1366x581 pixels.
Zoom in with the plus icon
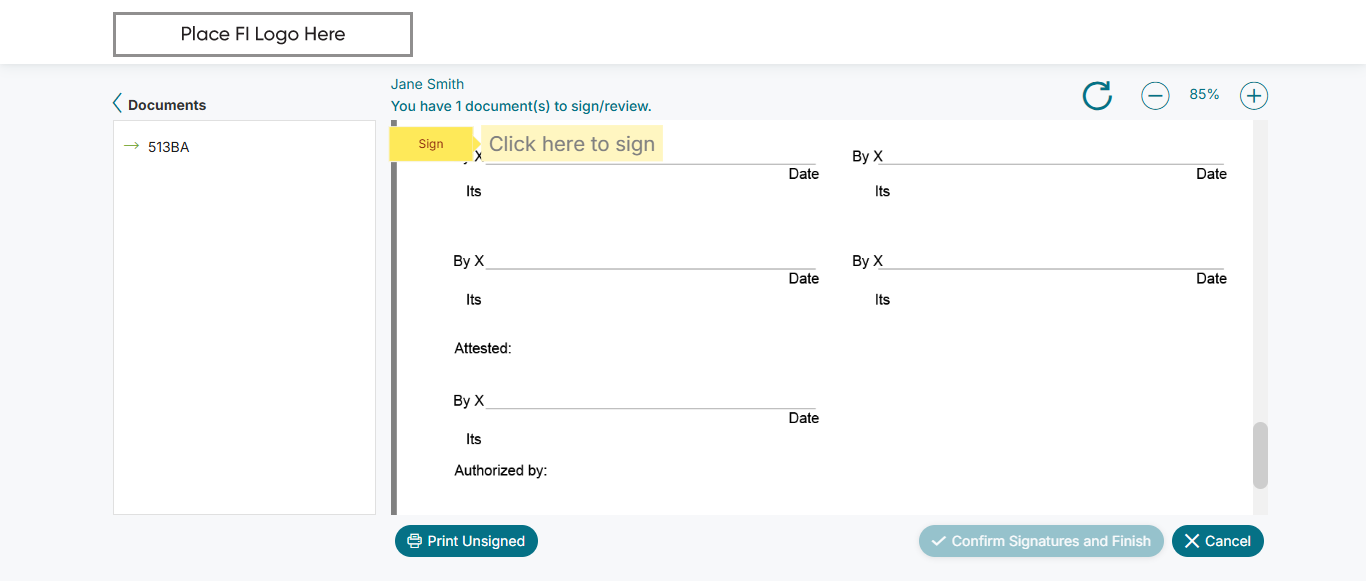[1254, 96]
